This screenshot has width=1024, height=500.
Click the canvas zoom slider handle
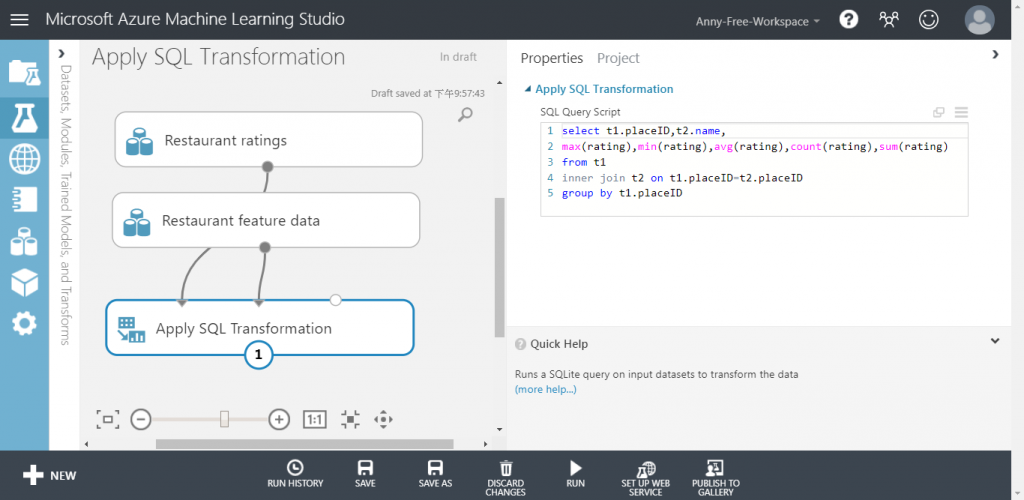tap(225, 419)
